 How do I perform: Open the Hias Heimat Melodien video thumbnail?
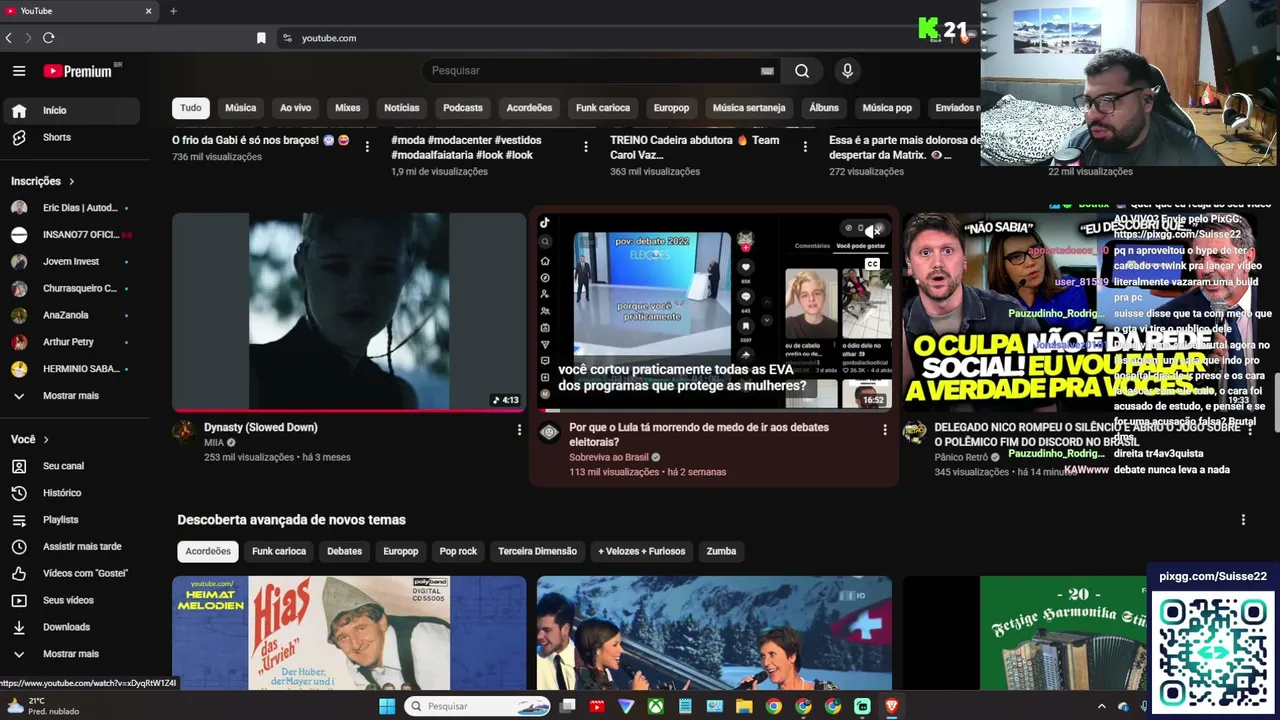point(349,633)
